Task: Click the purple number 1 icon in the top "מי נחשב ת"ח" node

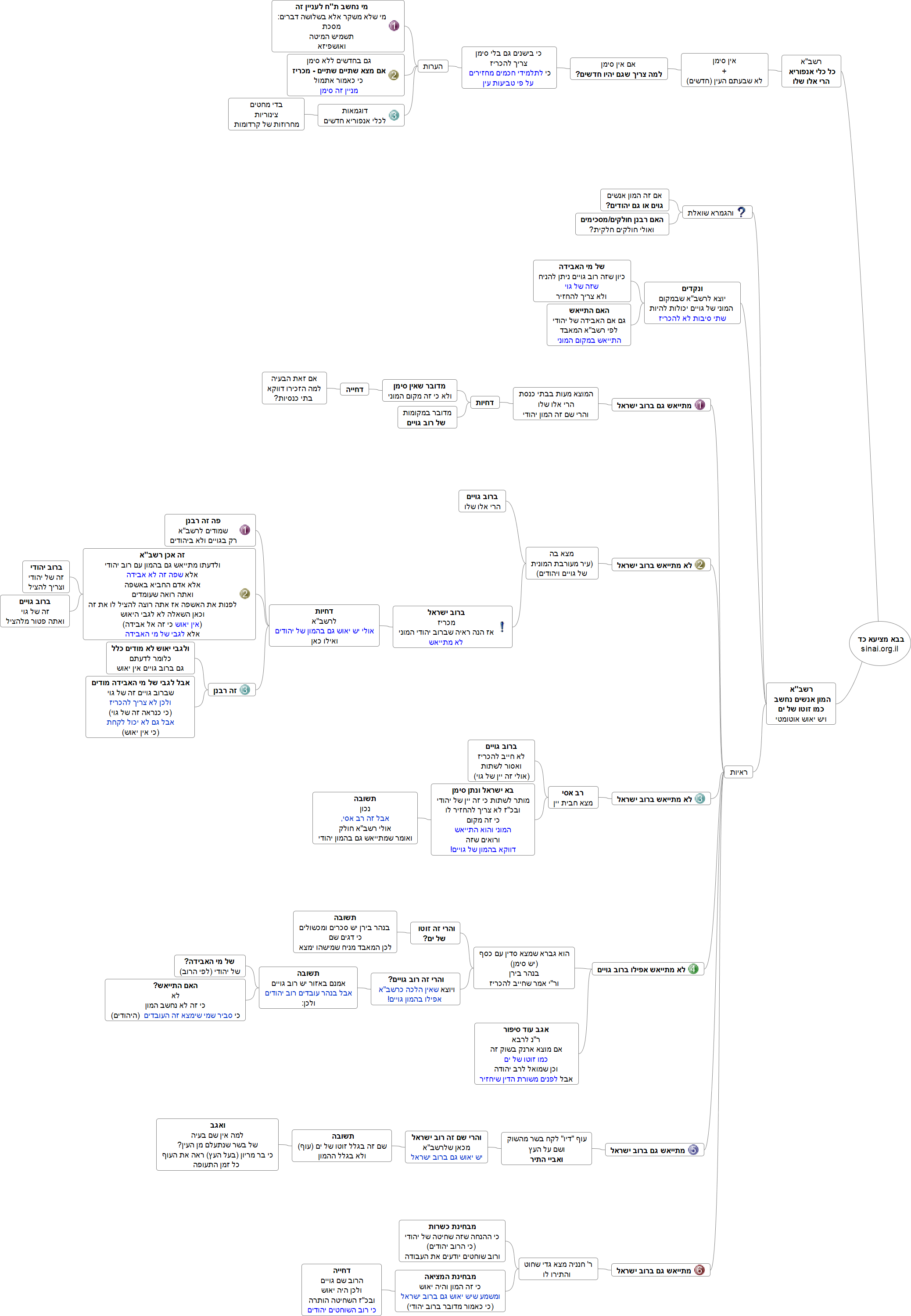Action: click(x=394, y=26)
